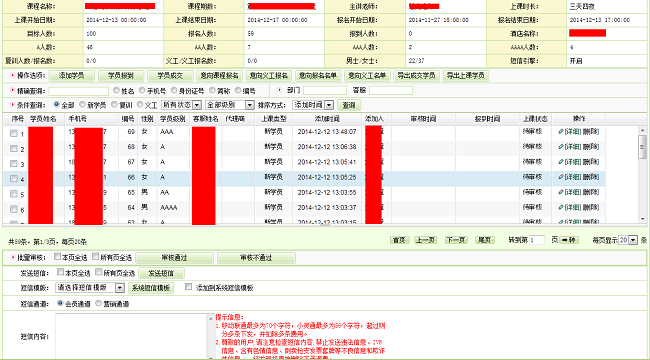Check 本页全选 in the 批量审核 row
The image size is (650, 360).
[x=58, y=257]
